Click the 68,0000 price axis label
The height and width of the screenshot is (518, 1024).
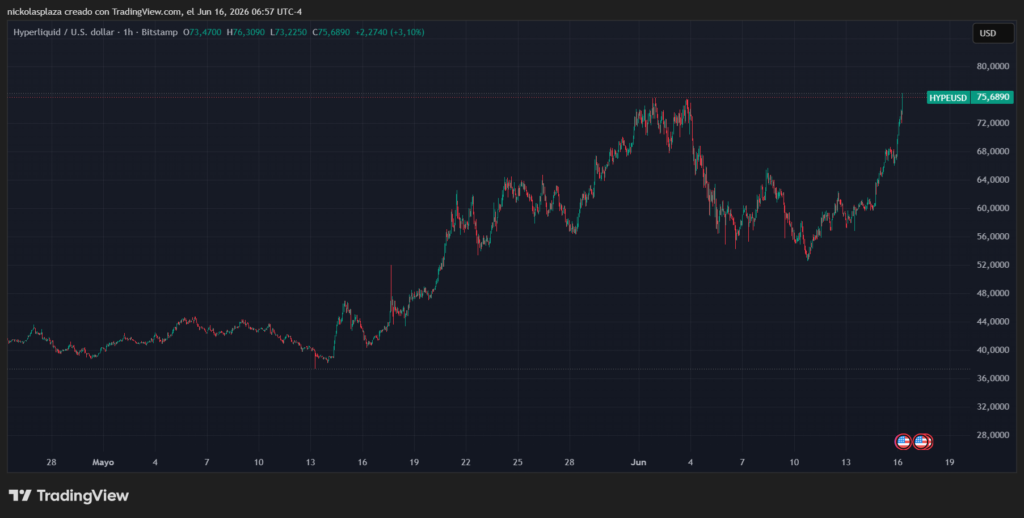click(x=993, y=151)
